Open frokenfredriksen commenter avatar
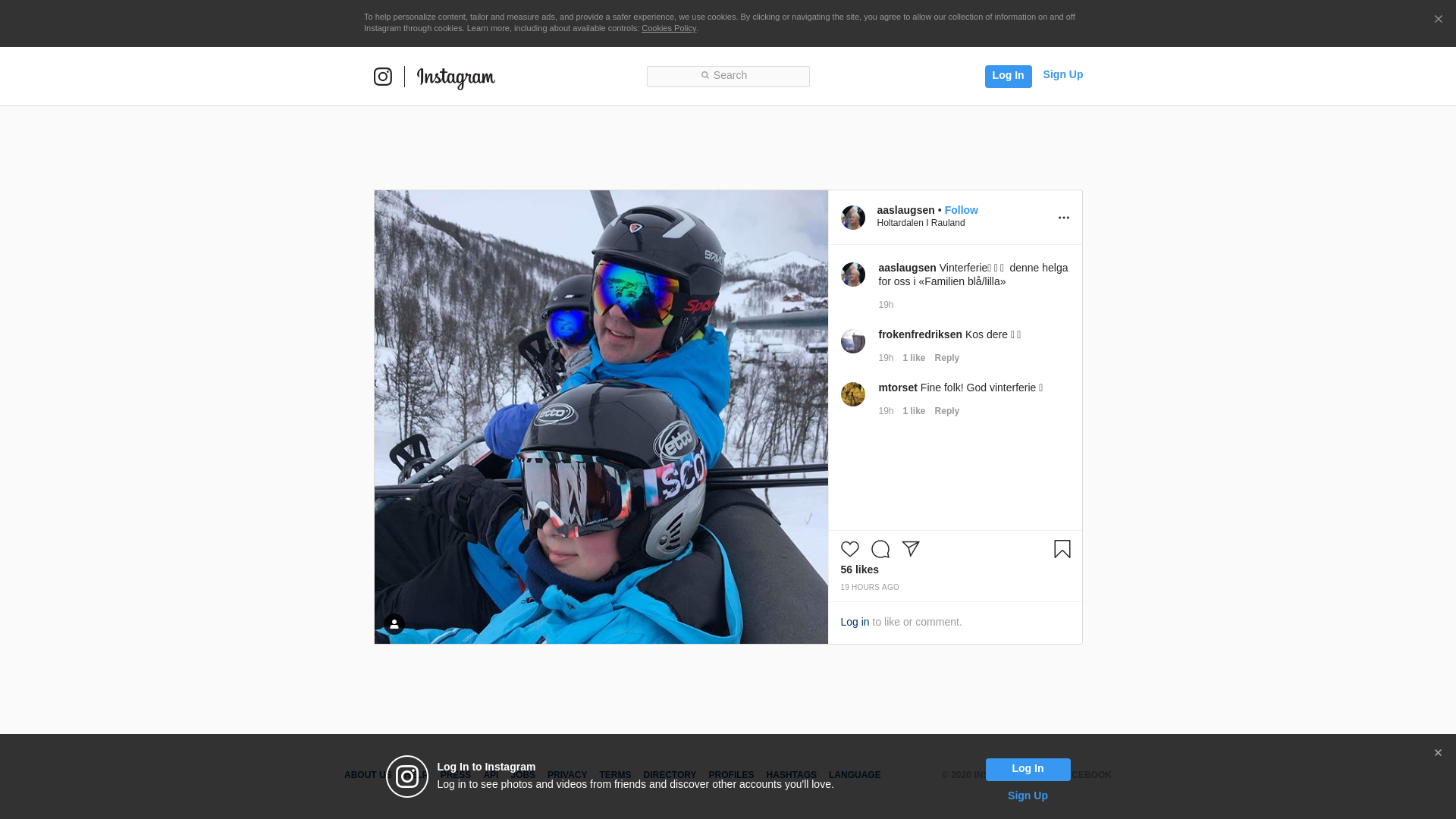 point(853,341)
